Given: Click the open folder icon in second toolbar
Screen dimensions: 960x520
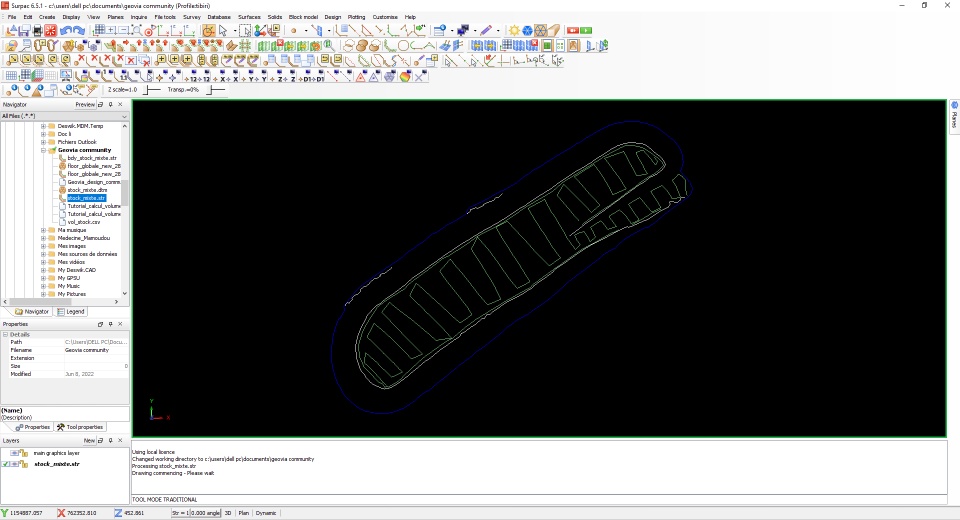Looking at the screenshot, I should pos(12,46).
